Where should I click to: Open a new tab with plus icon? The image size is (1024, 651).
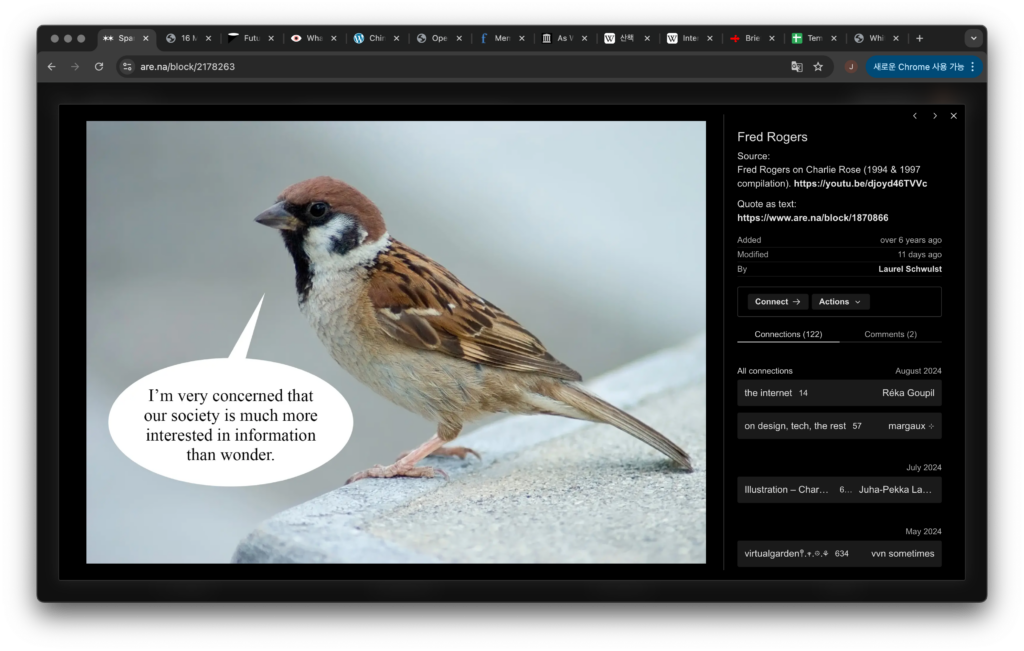pyautogui.click(x=919, y=38)
